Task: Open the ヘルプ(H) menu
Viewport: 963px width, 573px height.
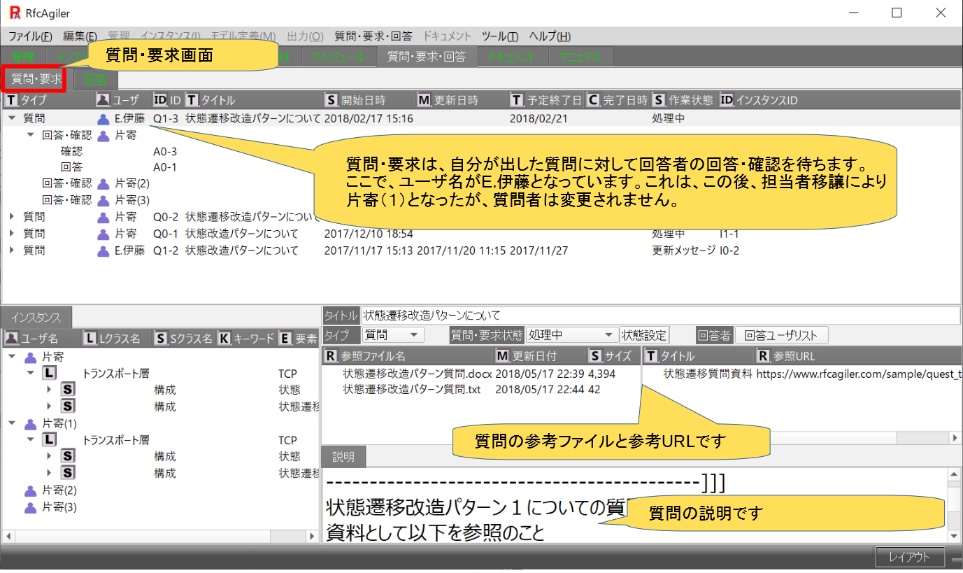Action: click(x=550, y=36)
